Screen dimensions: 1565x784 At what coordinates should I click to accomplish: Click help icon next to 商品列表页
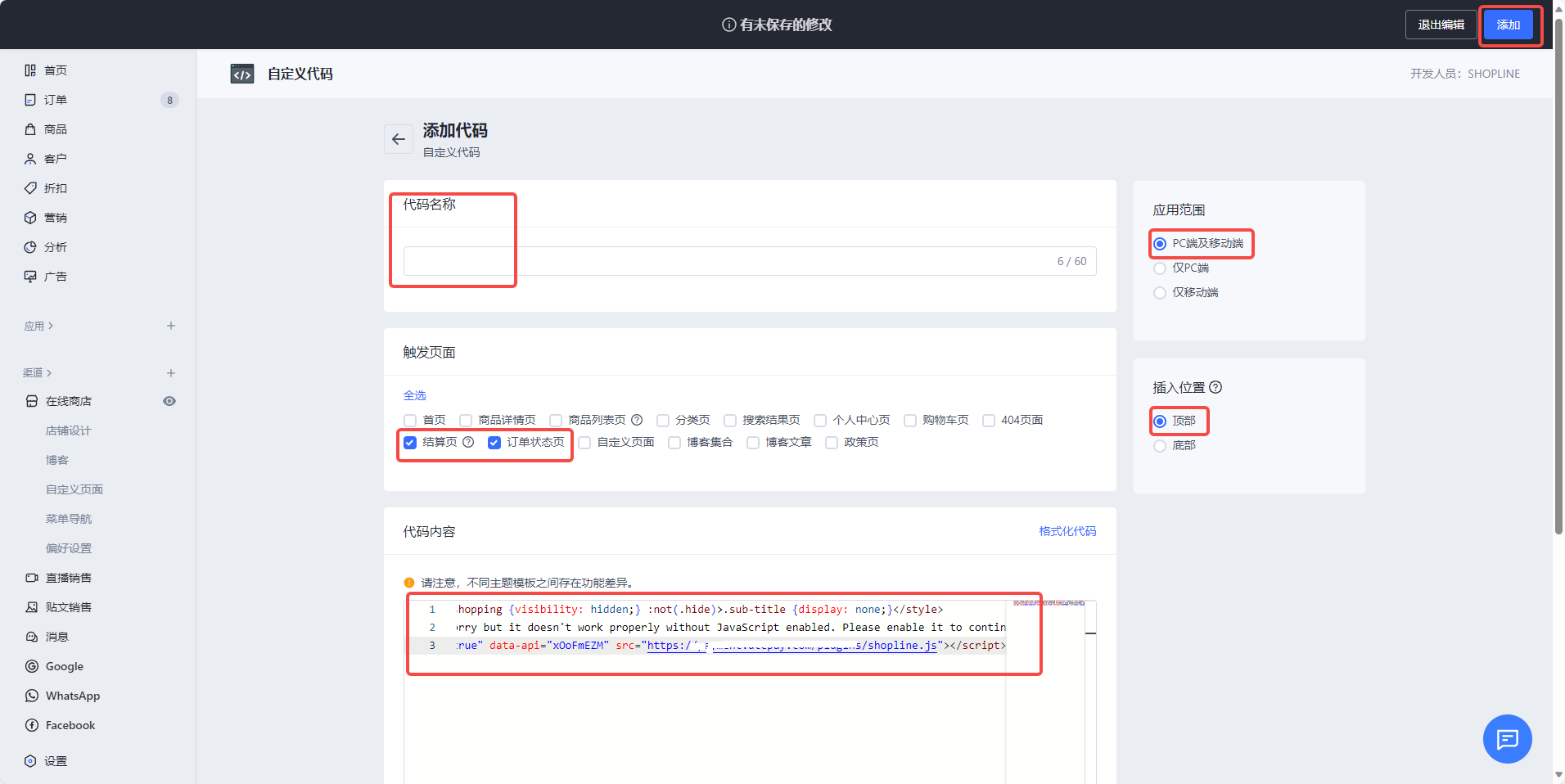tap(637, 420)
